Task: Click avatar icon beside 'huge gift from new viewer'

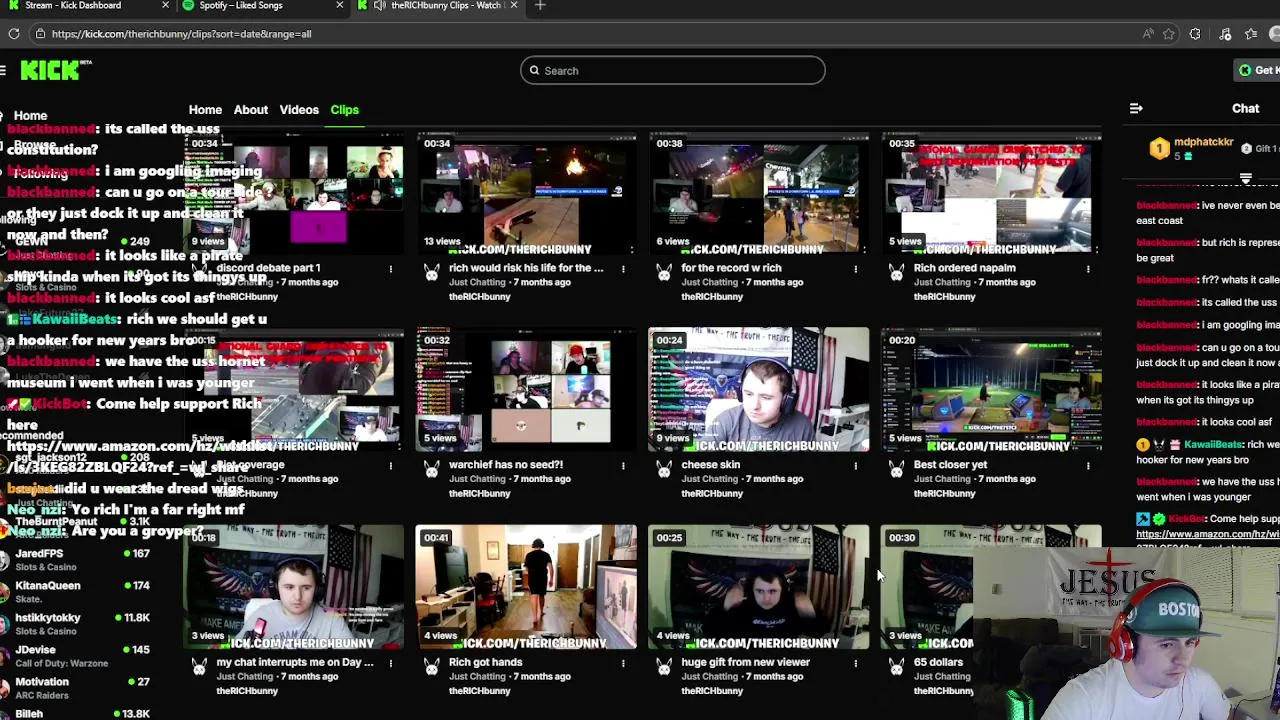Action: [x=664, y=666]
